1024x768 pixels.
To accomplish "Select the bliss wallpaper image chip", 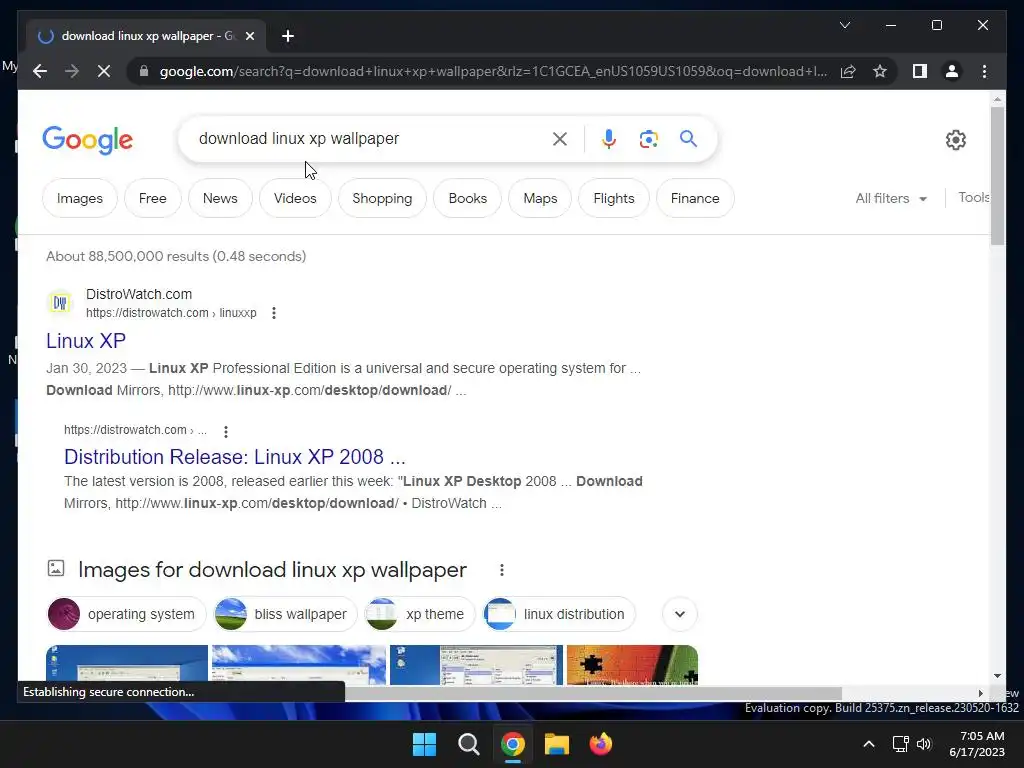I will (285, 614).
